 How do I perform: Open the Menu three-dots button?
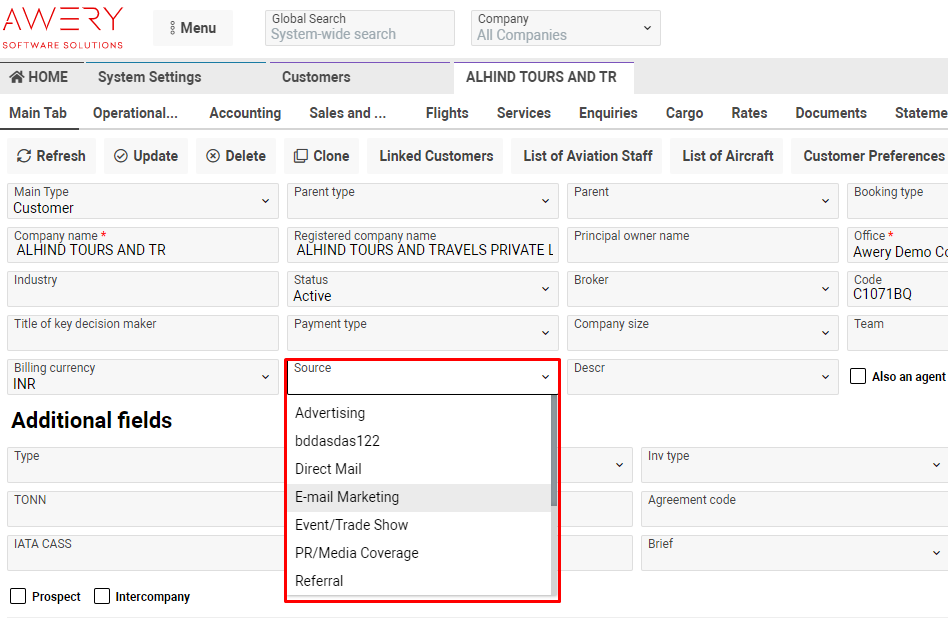click(193, 28)
